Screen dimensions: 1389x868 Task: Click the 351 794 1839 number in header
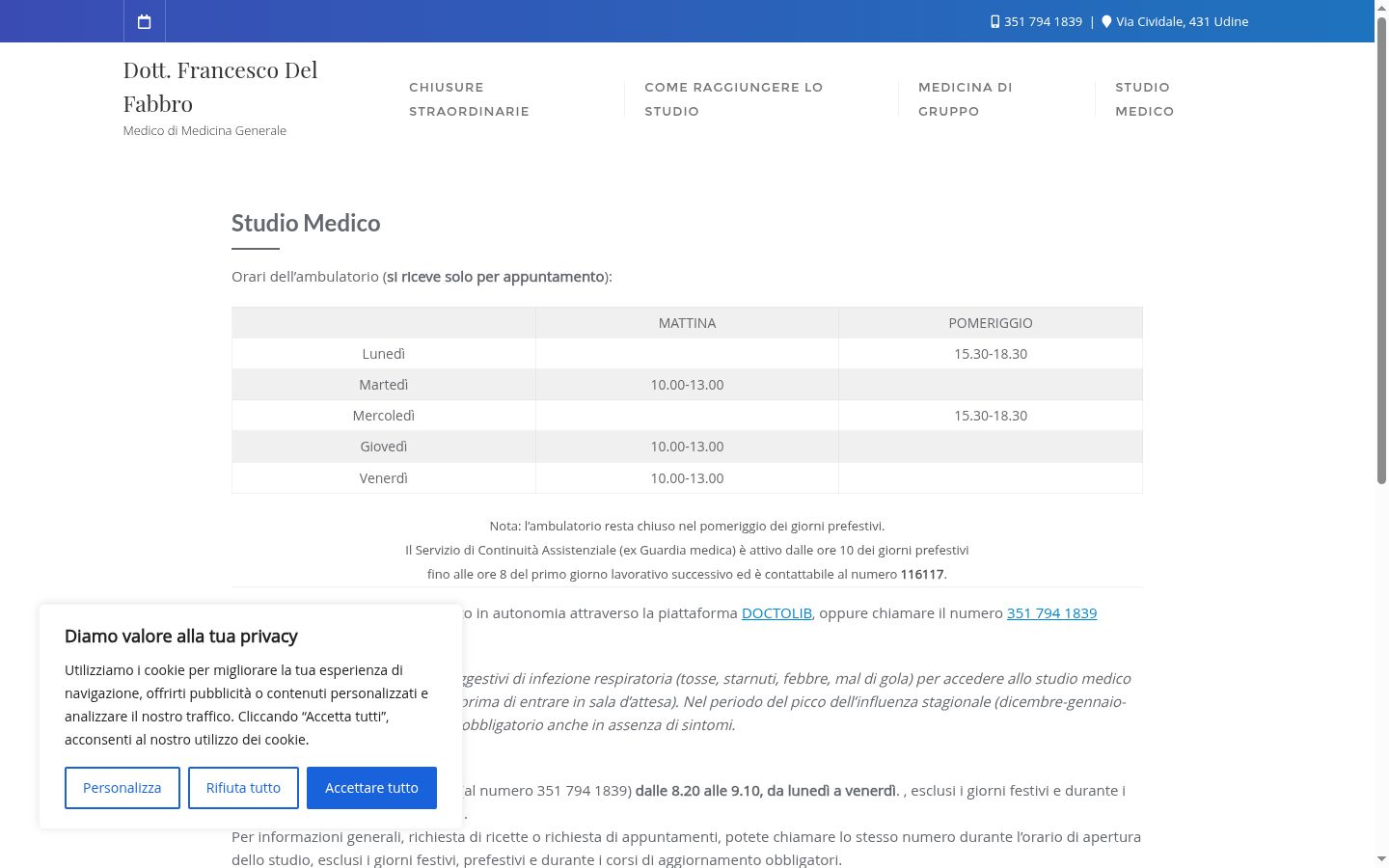(1043, 21)
